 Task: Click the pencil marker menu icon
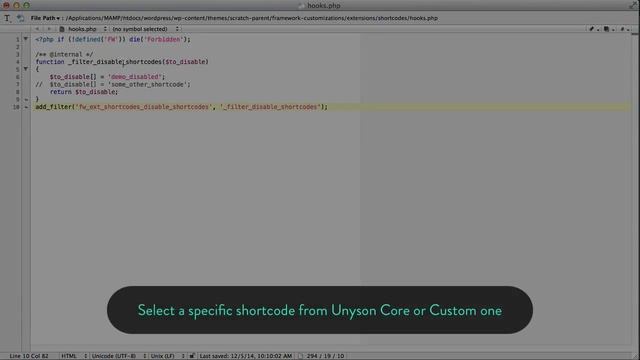593,29
